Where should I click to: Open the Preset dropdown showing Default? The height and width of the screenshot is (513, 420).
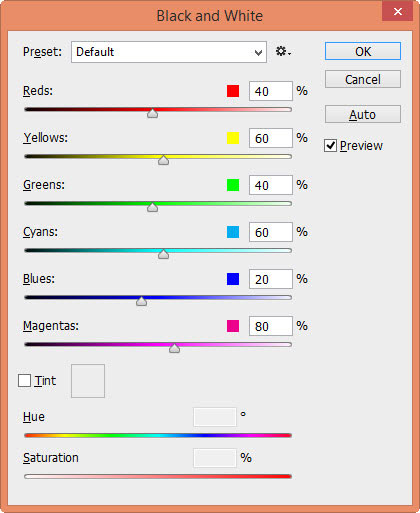tap(169, 52)
